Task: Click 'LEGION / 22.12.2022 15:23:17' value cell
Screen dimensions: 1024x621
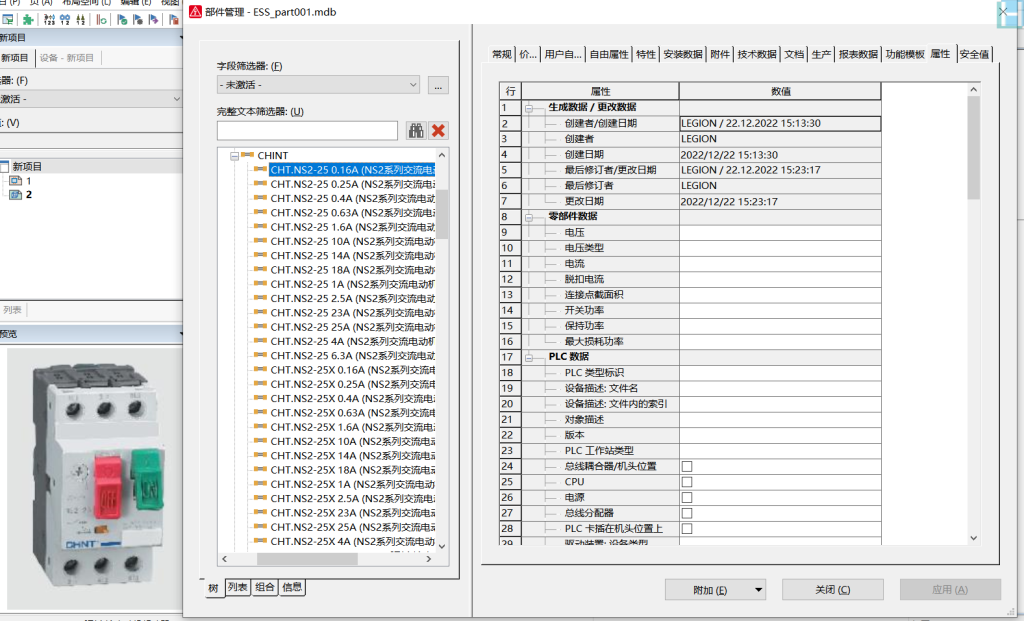Action: tap(780, 170)
